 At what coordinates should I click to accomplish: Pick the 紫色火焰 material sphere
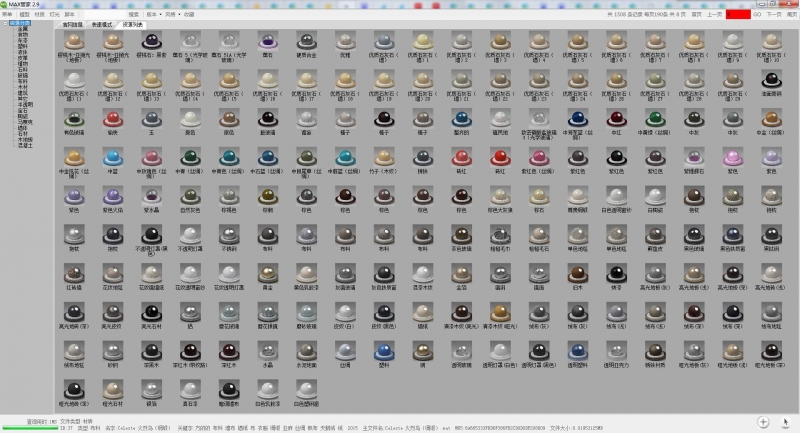pyautogui.click(x=113, y=196)
